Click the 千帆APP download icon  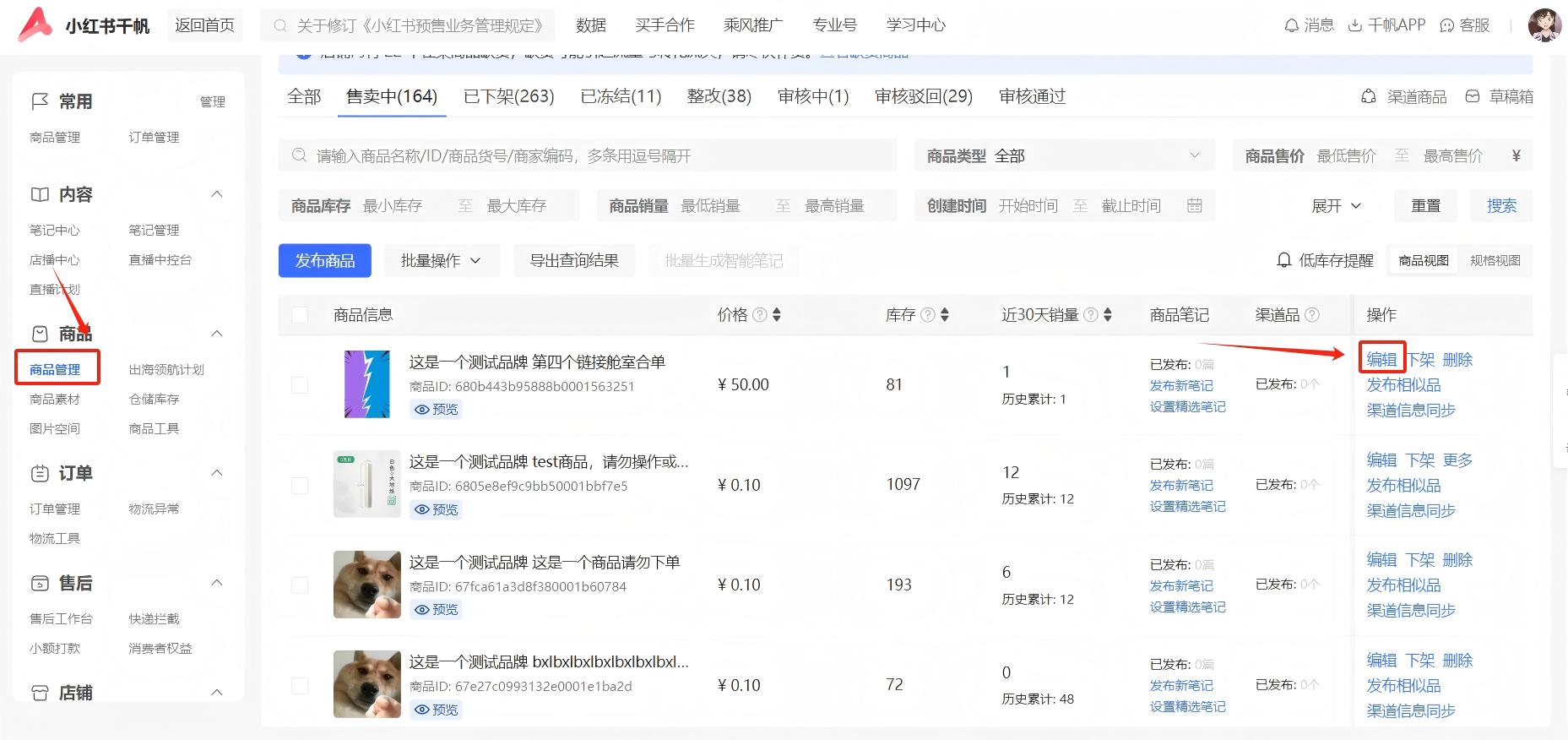1354,25
